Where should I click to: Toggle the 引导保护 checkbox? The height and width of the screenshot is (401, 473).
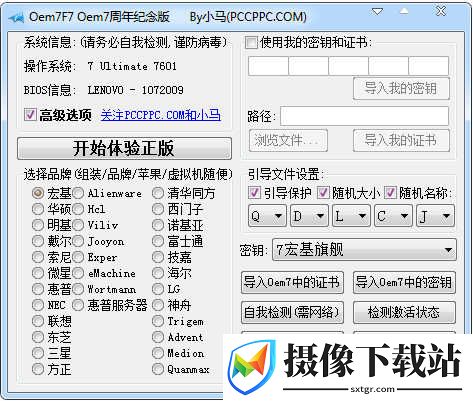point(254,193)
